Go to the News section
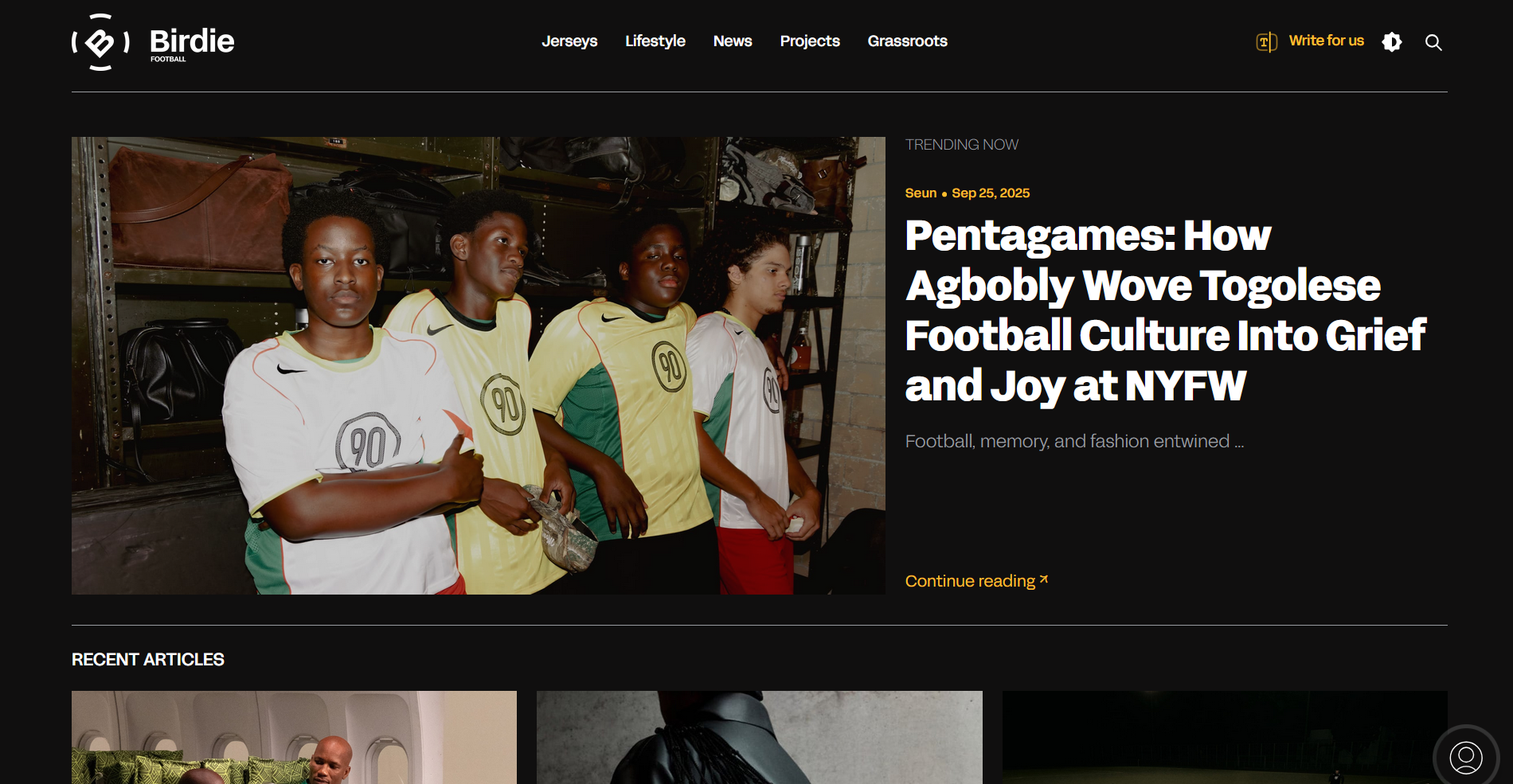 pos(732,41)
